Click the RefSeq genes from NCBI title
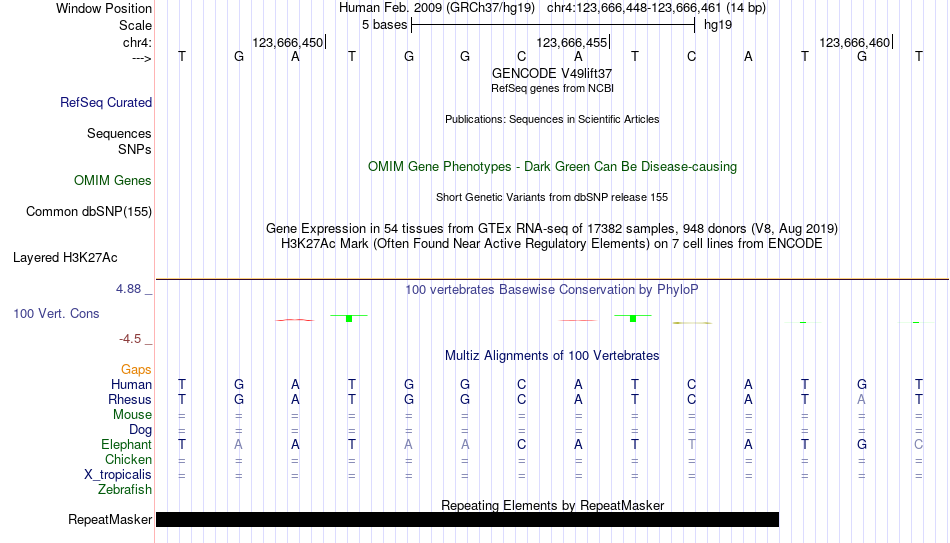Screen dimensions: 950x543 (x=552, y=88)
